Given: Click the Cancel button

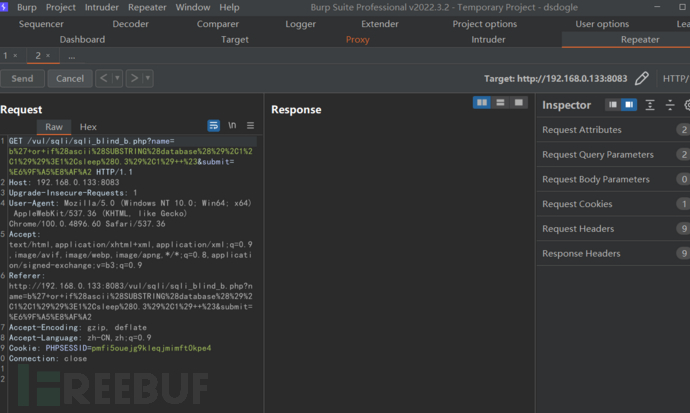Looking at the screenshot, I should coord(70,78).
